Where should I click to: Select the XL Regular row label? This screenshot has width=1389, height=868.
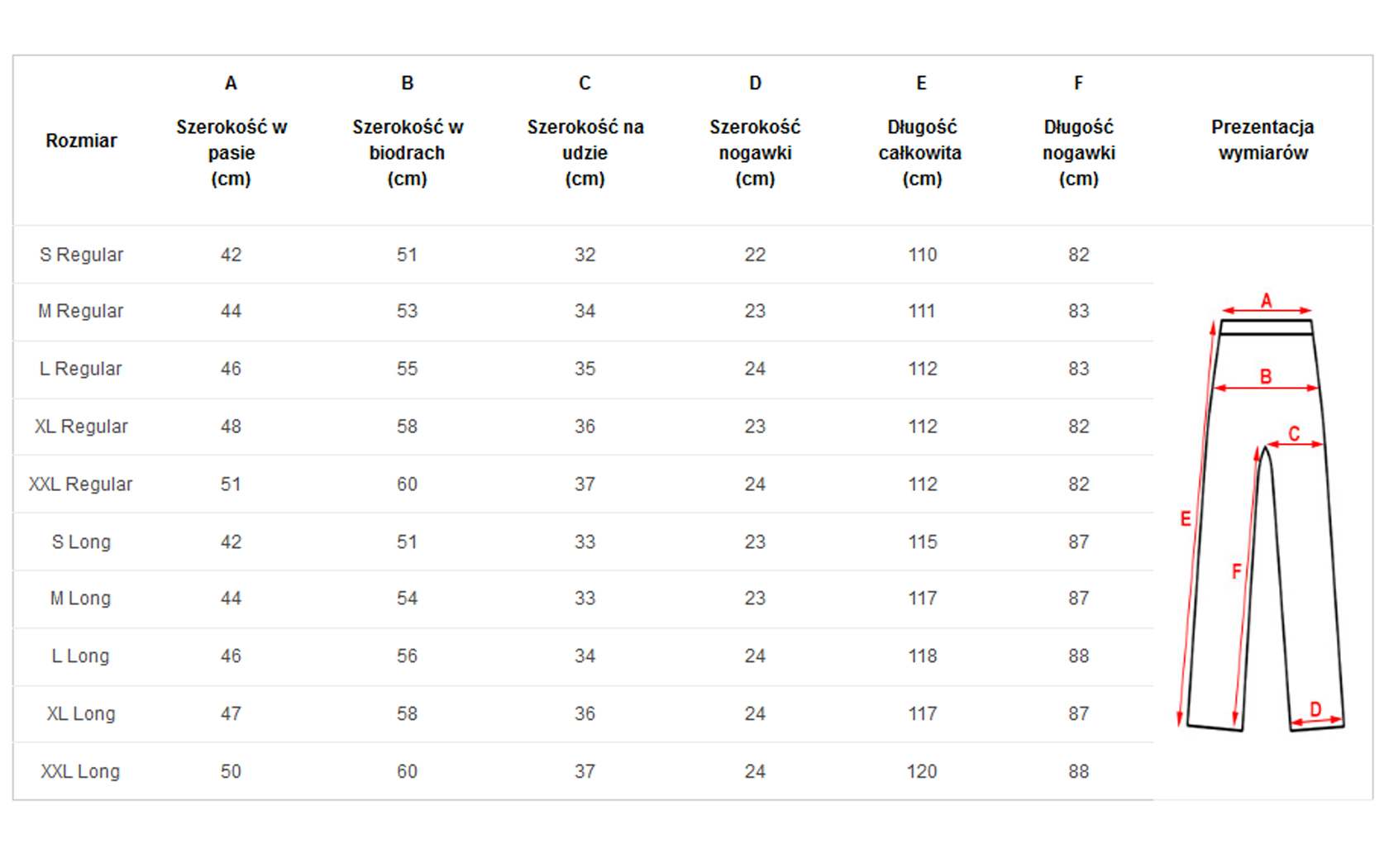click(x=81, y=427)
